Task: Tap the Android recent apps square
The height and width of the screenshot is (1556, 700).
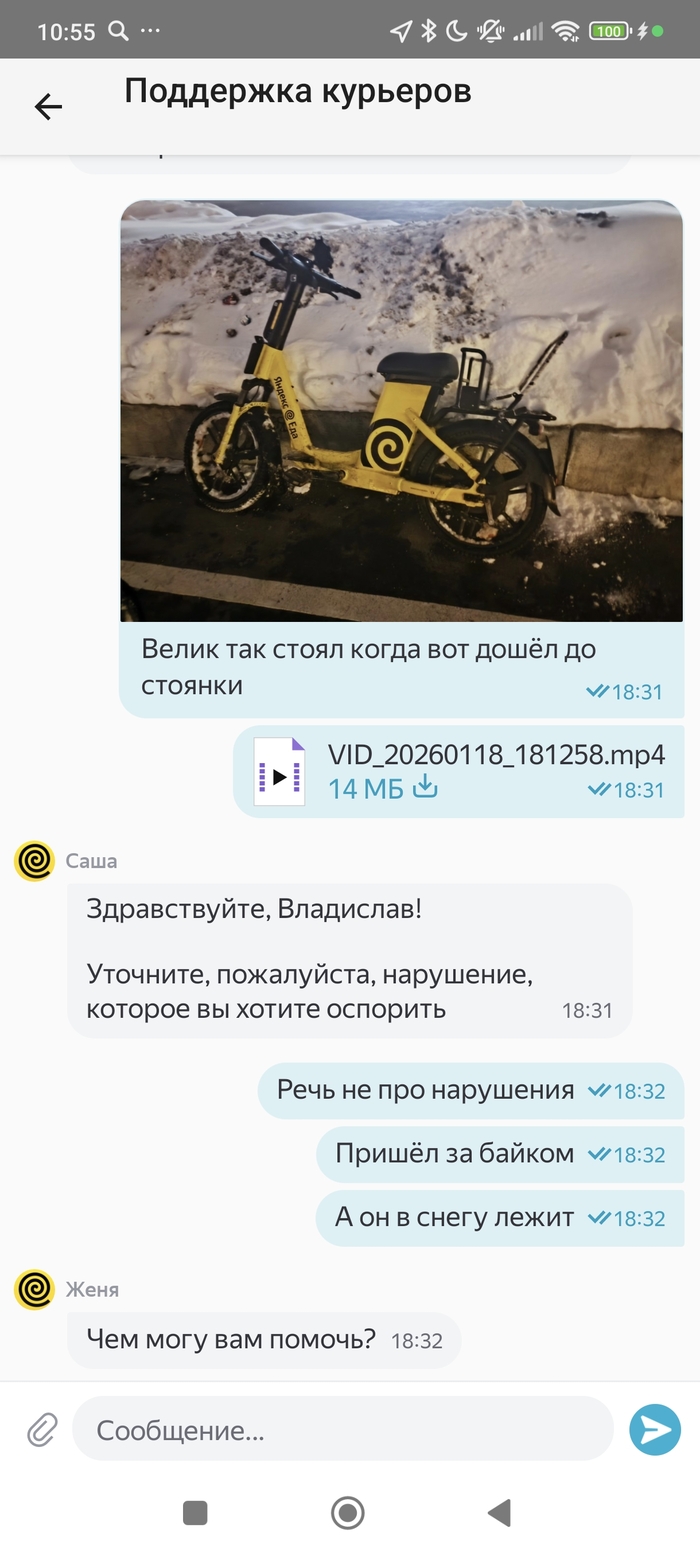Action: [x=195, y=1513]
